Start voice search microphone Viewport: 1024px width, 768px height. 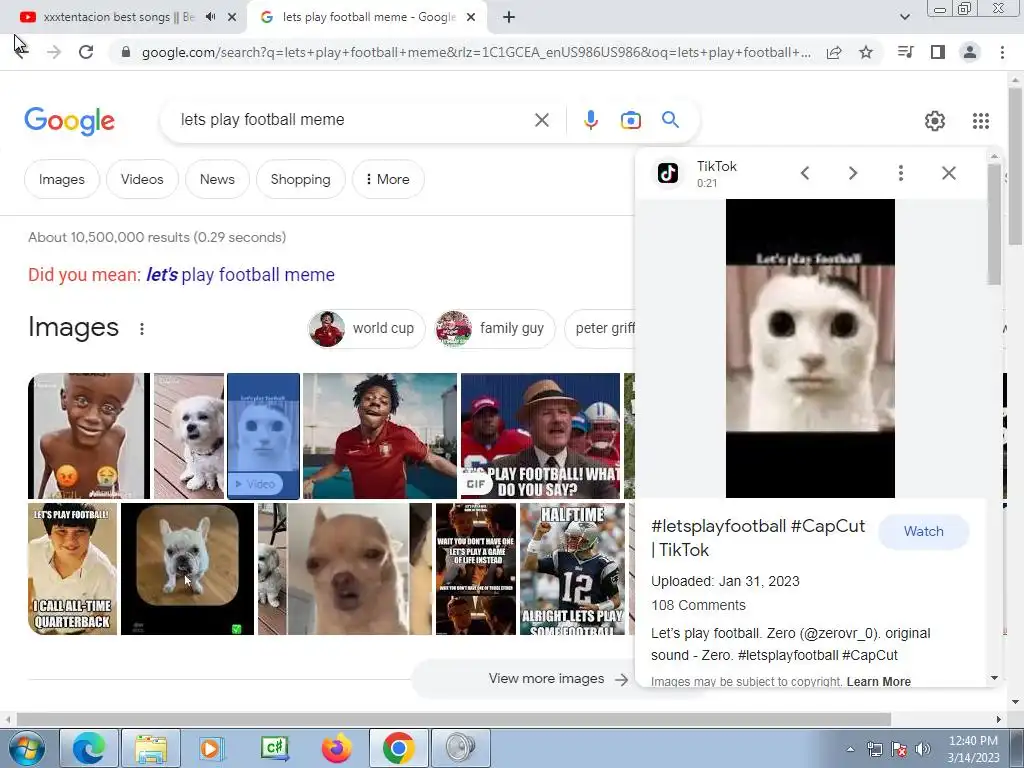[590, 120]
